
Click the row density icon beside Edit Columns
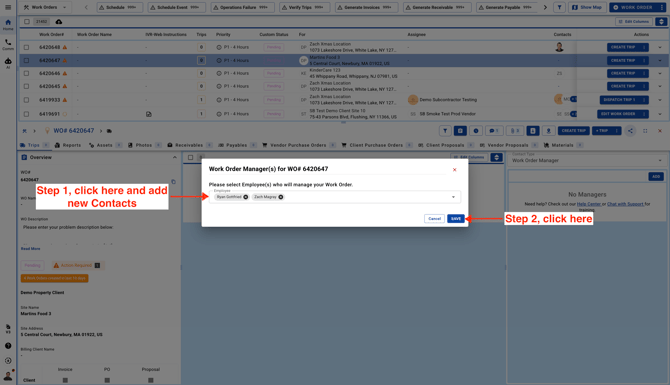(x=661, y=21)
